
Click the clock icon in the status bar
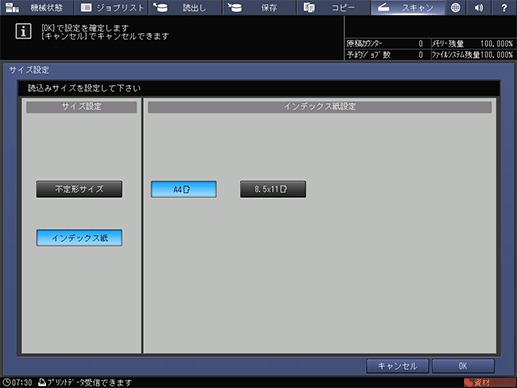click(6, 382)
